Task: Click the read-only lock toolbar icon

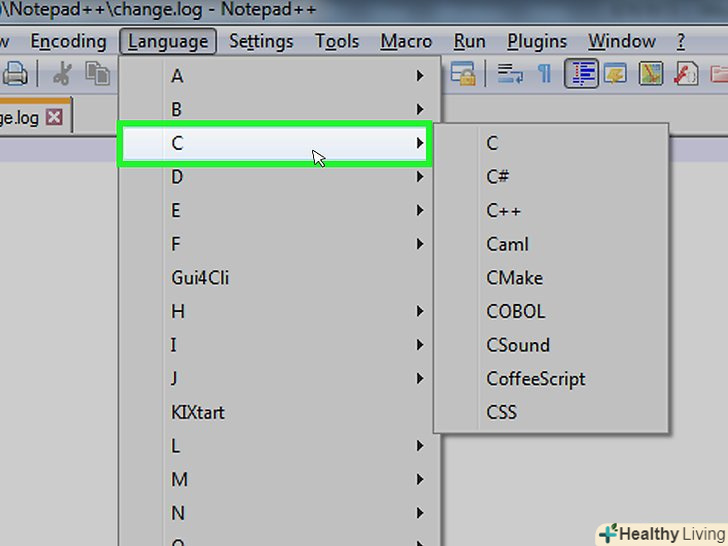Action: pos(463,74)
